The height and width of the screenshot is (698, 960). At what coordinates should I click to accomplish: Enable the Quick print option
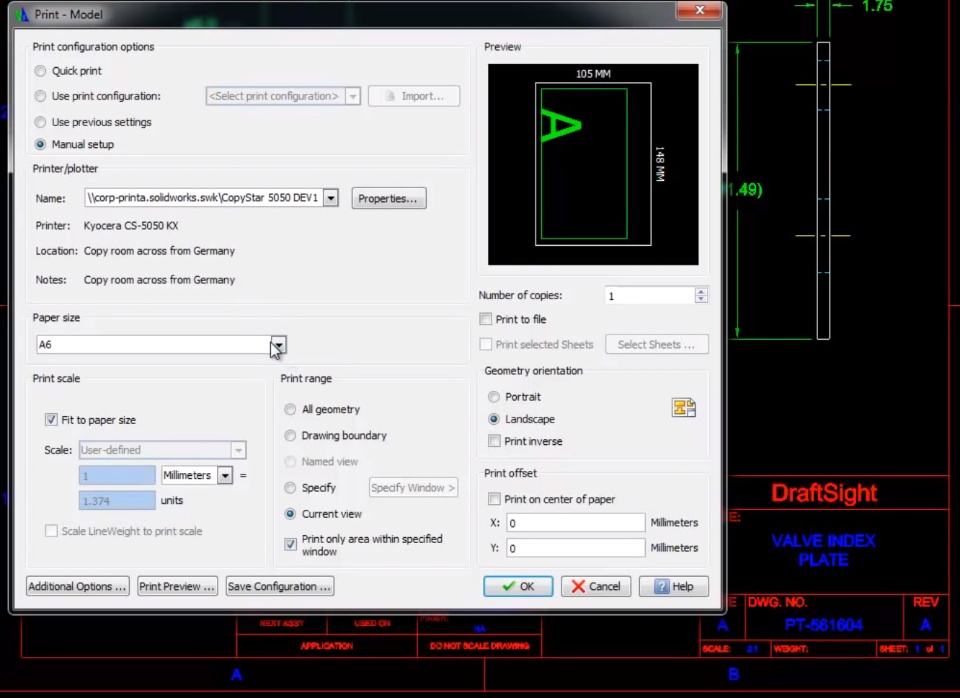point(41,71)
